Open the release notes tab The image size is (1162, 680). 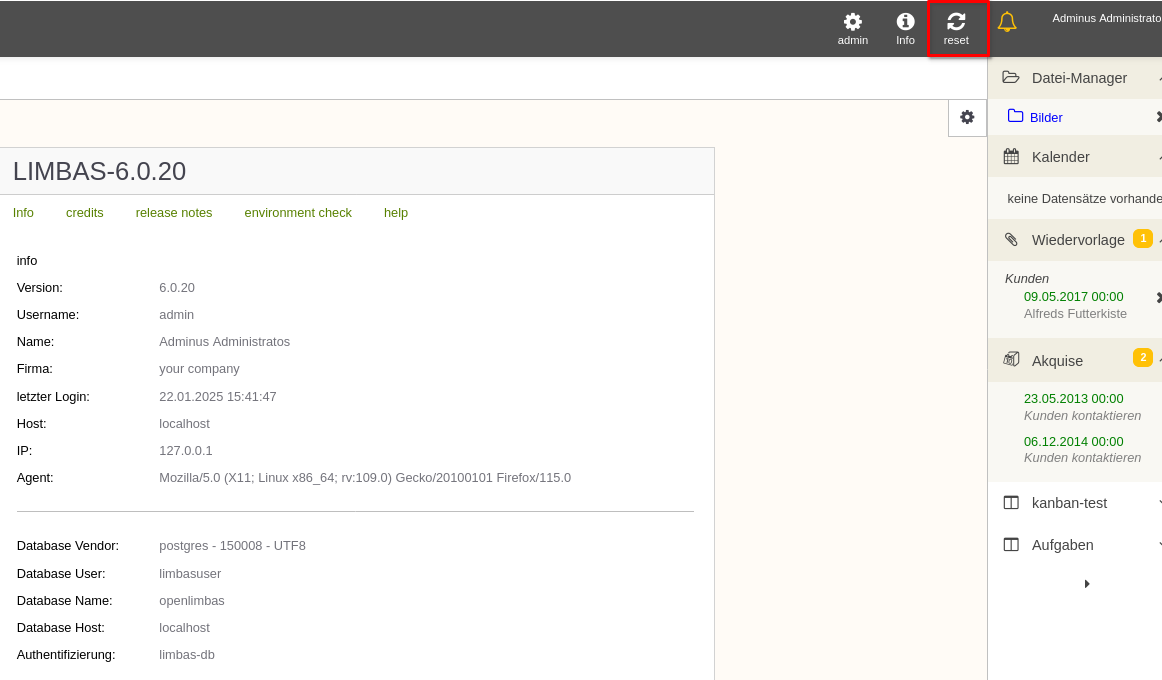173,213
